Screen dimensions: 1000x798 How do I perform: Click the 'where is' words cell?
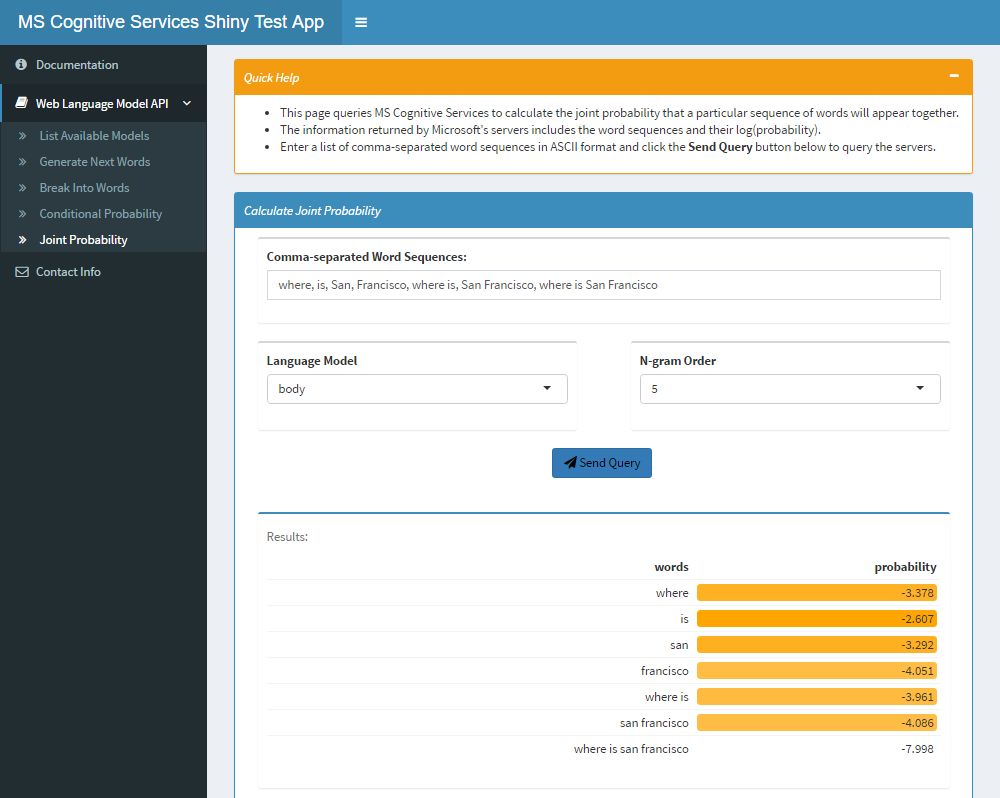click(666, 697)
